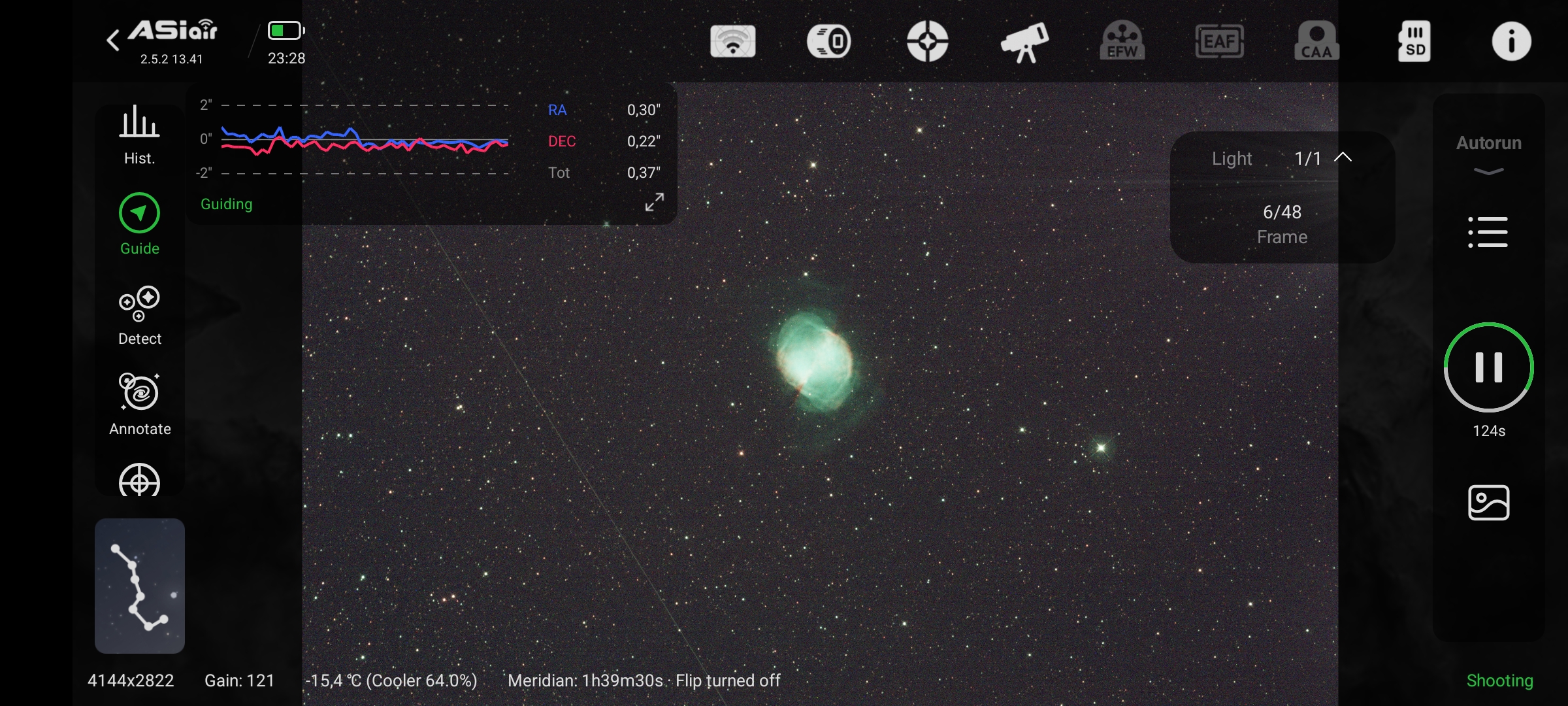Pause the shooting sequence
The width and height of the screenshot is (1568, 706).
1488,367
